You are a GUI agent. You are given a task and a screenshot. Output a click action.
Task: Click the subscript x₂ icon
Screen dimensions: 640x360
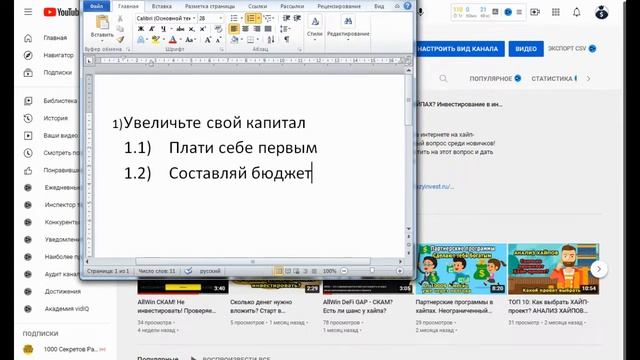[x=191, y=29]
